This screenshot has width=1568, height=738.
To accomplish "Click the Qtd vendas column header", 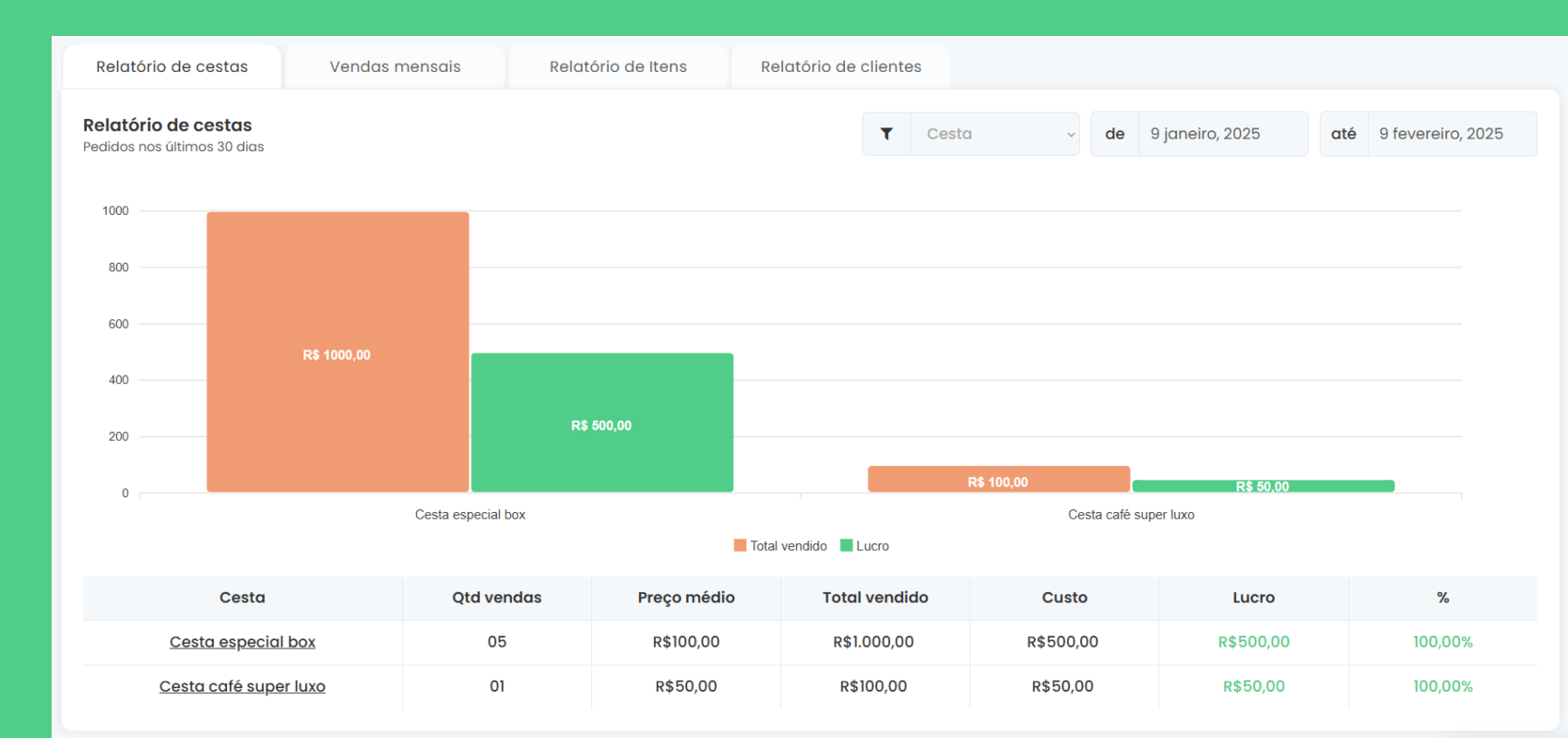I will coord(496,598).
